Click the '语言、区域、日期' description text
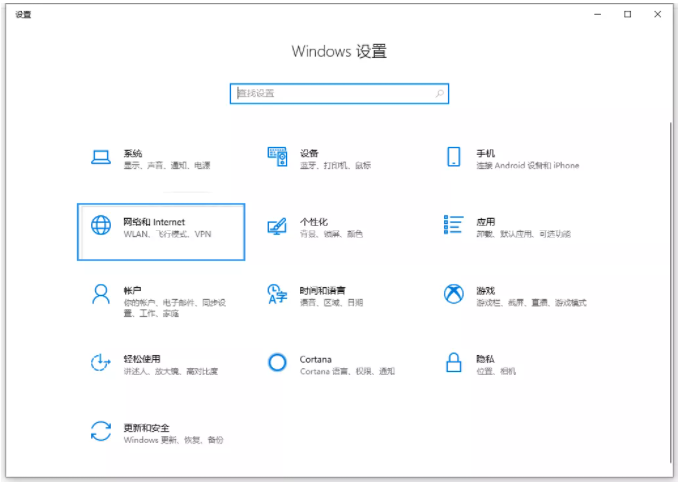Viewport: 680px width, 482px height. [332, 303]
